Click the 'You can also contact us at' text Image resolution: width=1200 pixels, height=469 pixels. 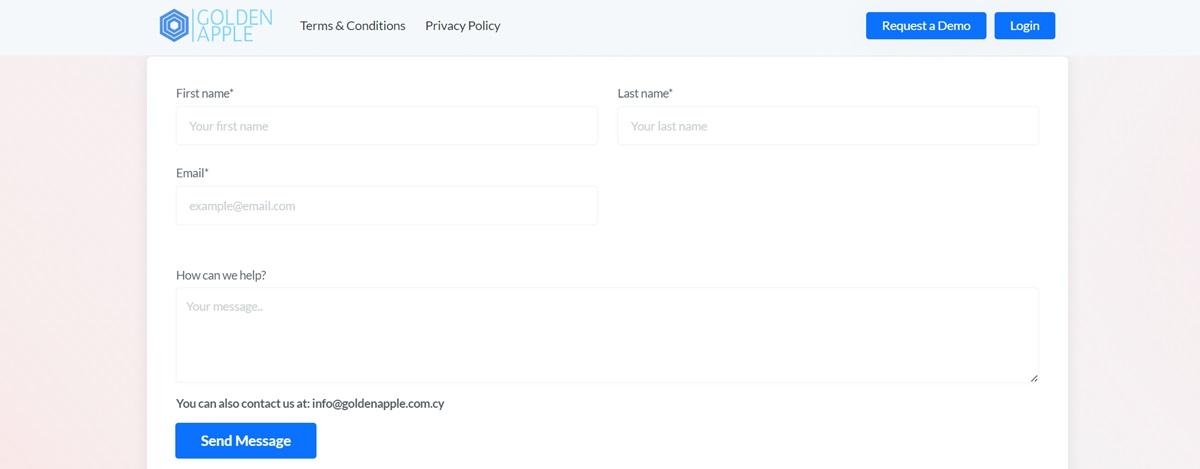pyautogui.click(x=242, y=404)
